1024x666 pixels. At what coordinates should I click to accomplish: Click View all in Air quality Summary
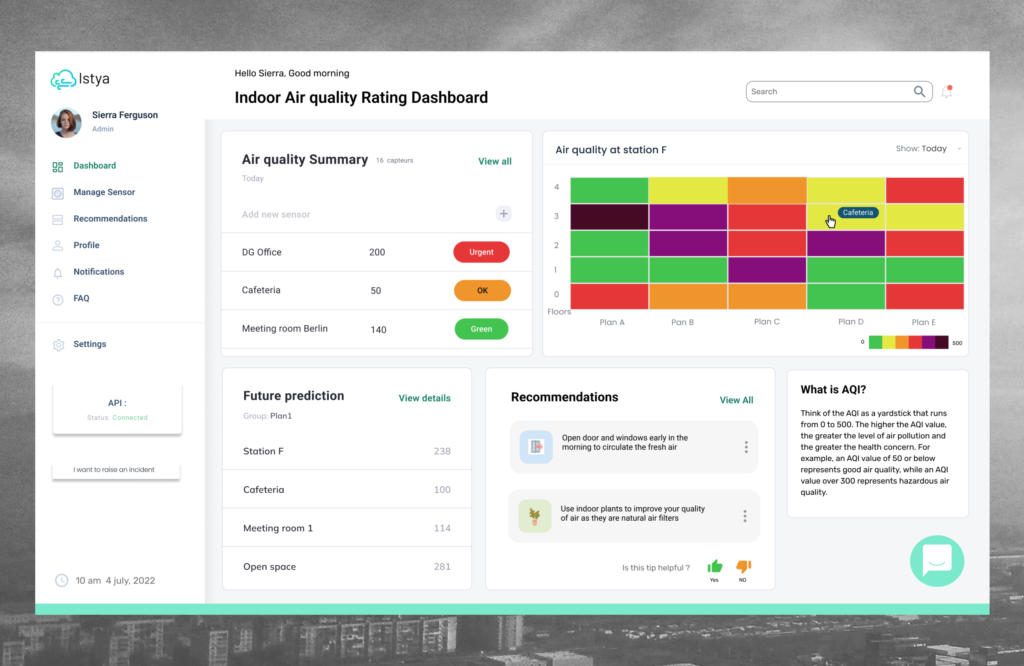(x=494, y=161)
